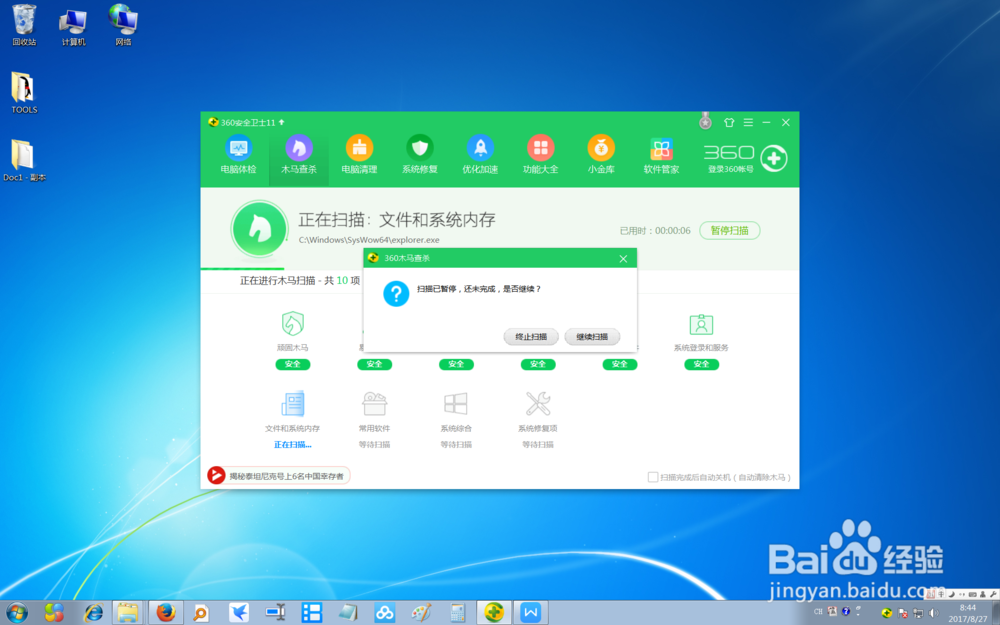
Task: Click the 顽固木马 scan item icon
Action: (293, 324)
